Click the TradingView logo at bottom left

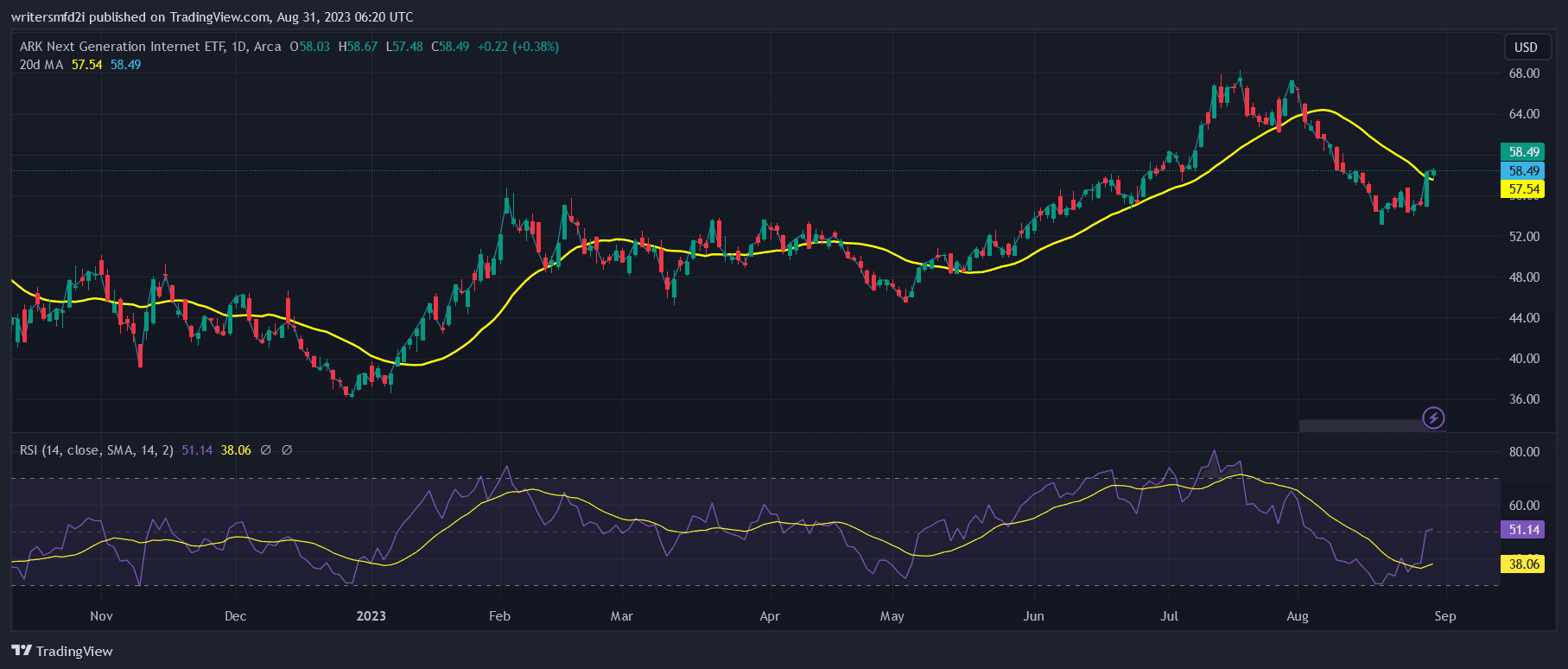point(62,651)
